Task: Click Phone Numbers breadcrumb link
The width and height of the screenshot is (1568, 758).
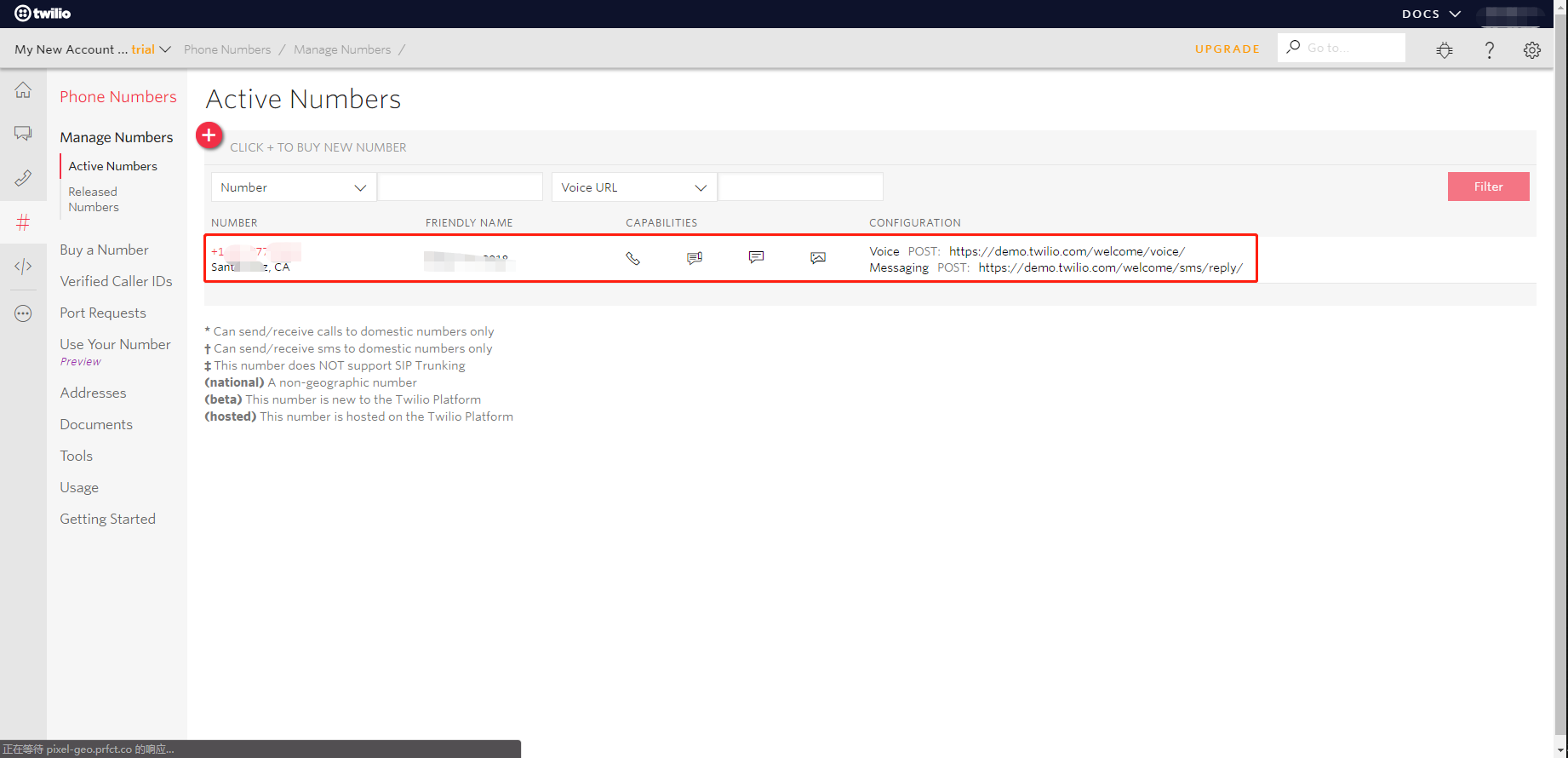Action: (227, 49)
